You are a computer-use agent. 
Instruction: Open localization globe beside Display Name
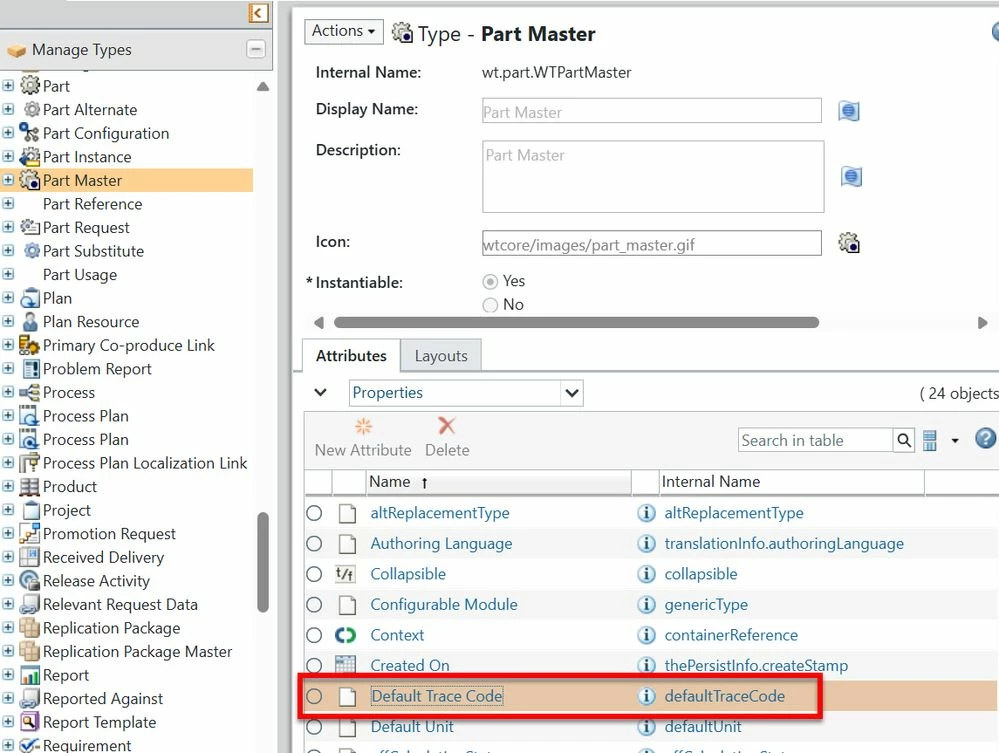tap(849, 111)
